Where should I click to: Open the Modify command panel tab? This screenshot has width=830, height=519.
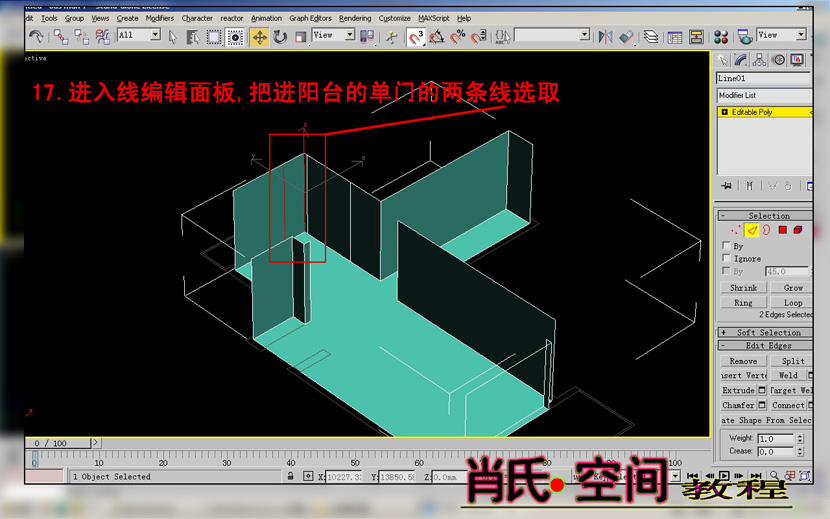(x=741, y=60)
